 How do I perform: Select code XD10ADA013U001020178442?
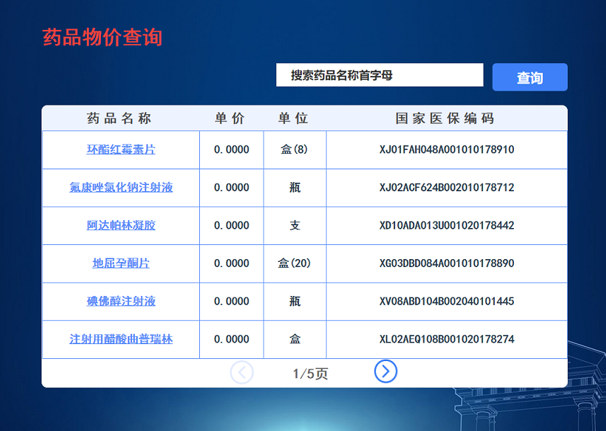447,225
